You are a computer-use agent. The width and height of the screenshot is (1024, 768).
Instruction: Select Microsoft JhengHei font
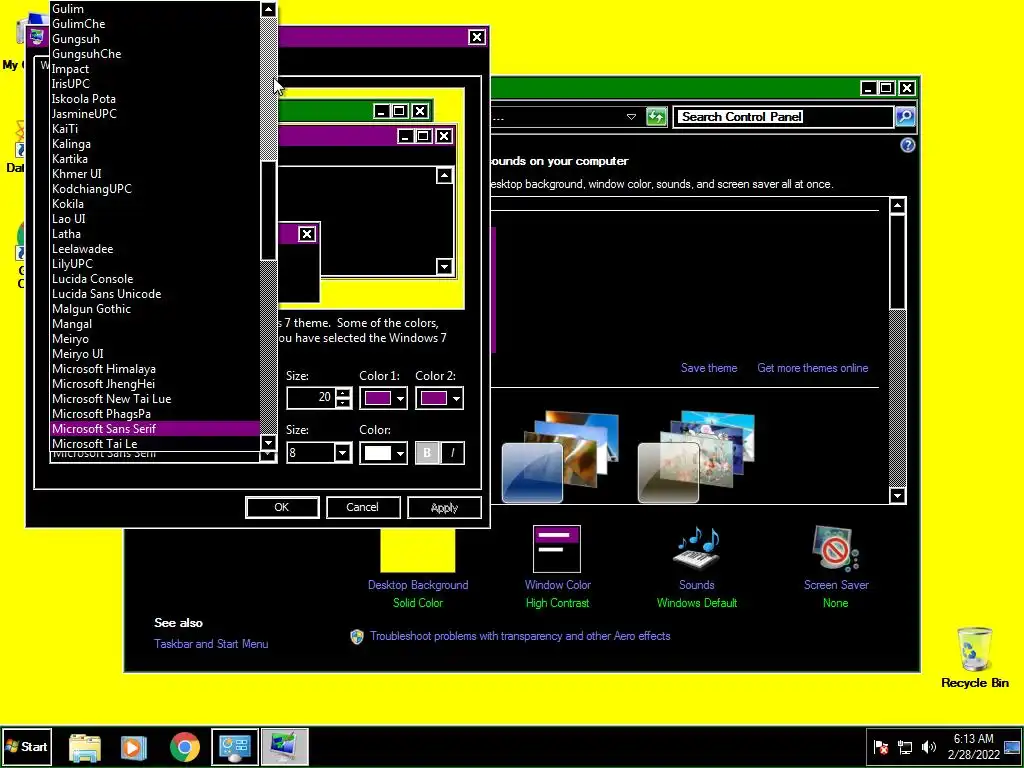155,384
